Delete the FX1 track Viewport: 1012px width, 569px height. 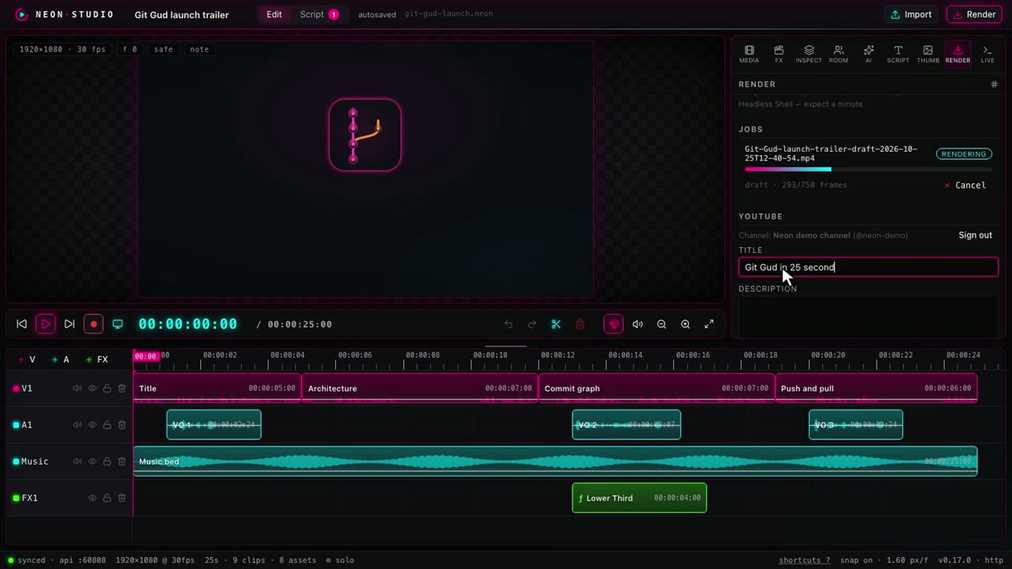point(122,498)
